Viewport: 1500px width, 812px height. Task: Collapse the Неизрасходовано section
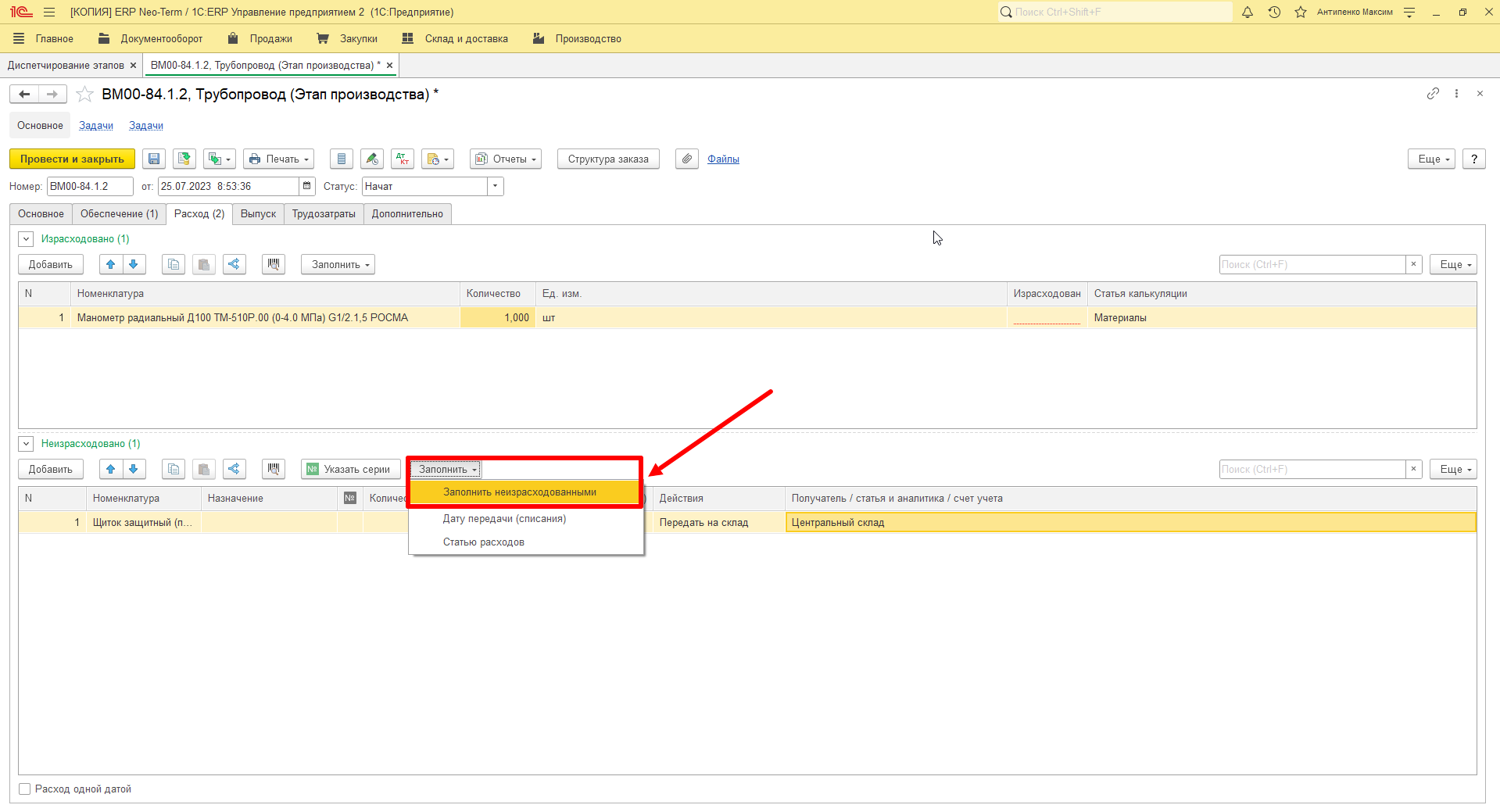tap(26, 444)
